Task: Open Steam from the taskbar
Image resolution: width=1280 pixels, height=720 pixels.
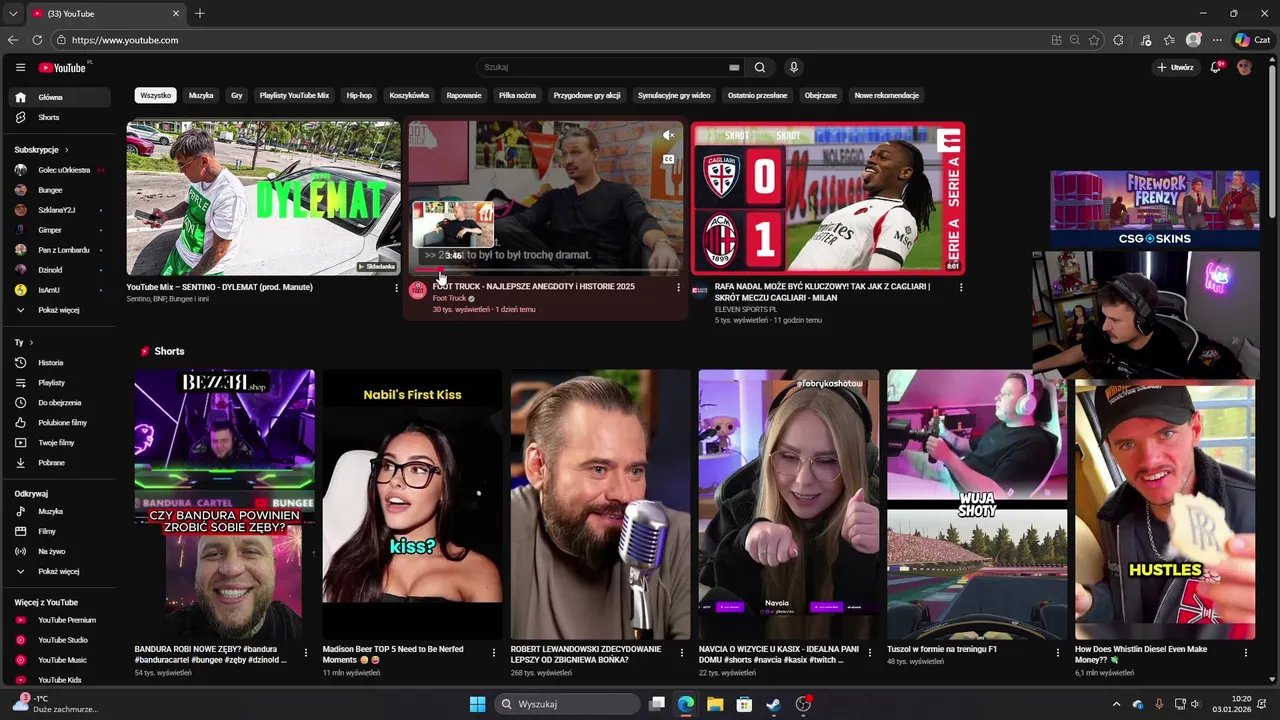Action: click(x=773, y=704)
